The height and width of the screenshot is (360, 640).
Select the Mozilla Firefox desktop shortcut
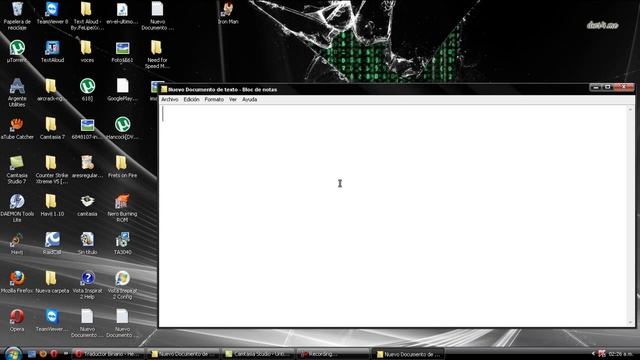click(17, 282)
